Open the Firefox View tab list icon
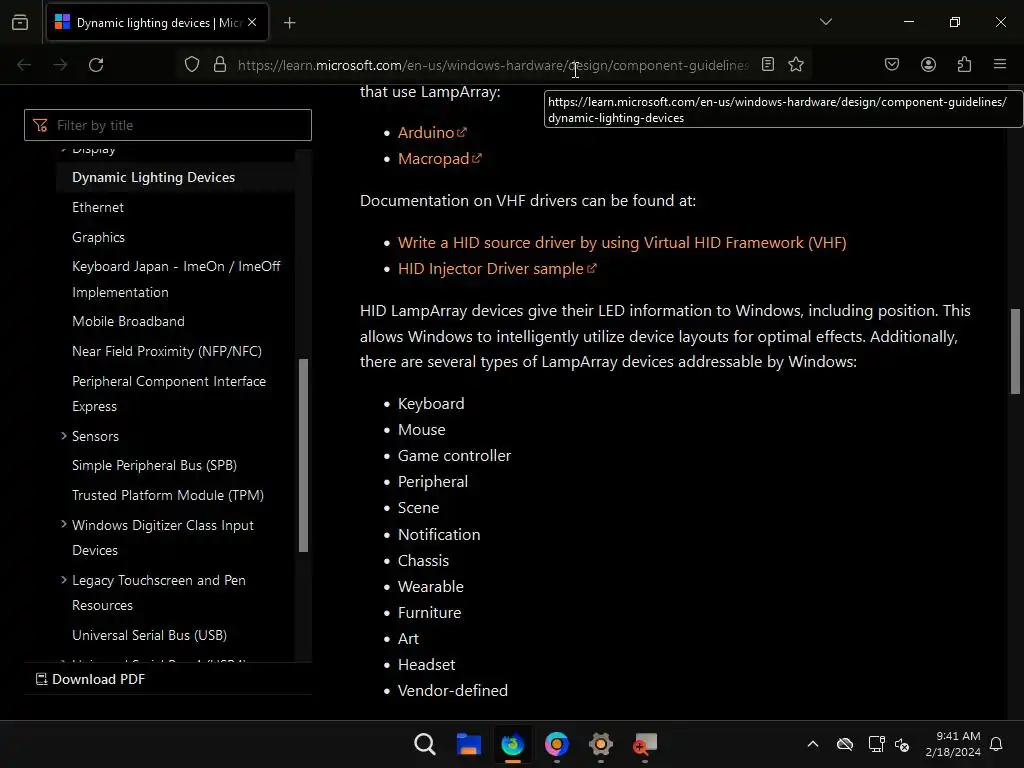The height and width of the screenshot is (768, 1024). (20, 22)
